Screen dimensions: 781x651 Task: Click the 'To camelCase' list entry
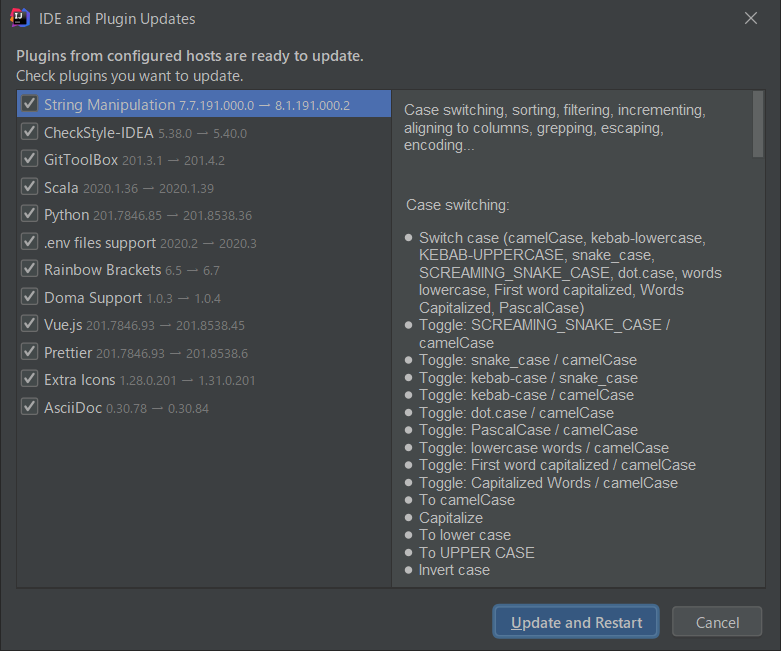pyautogui.click(x=467, y=500)
